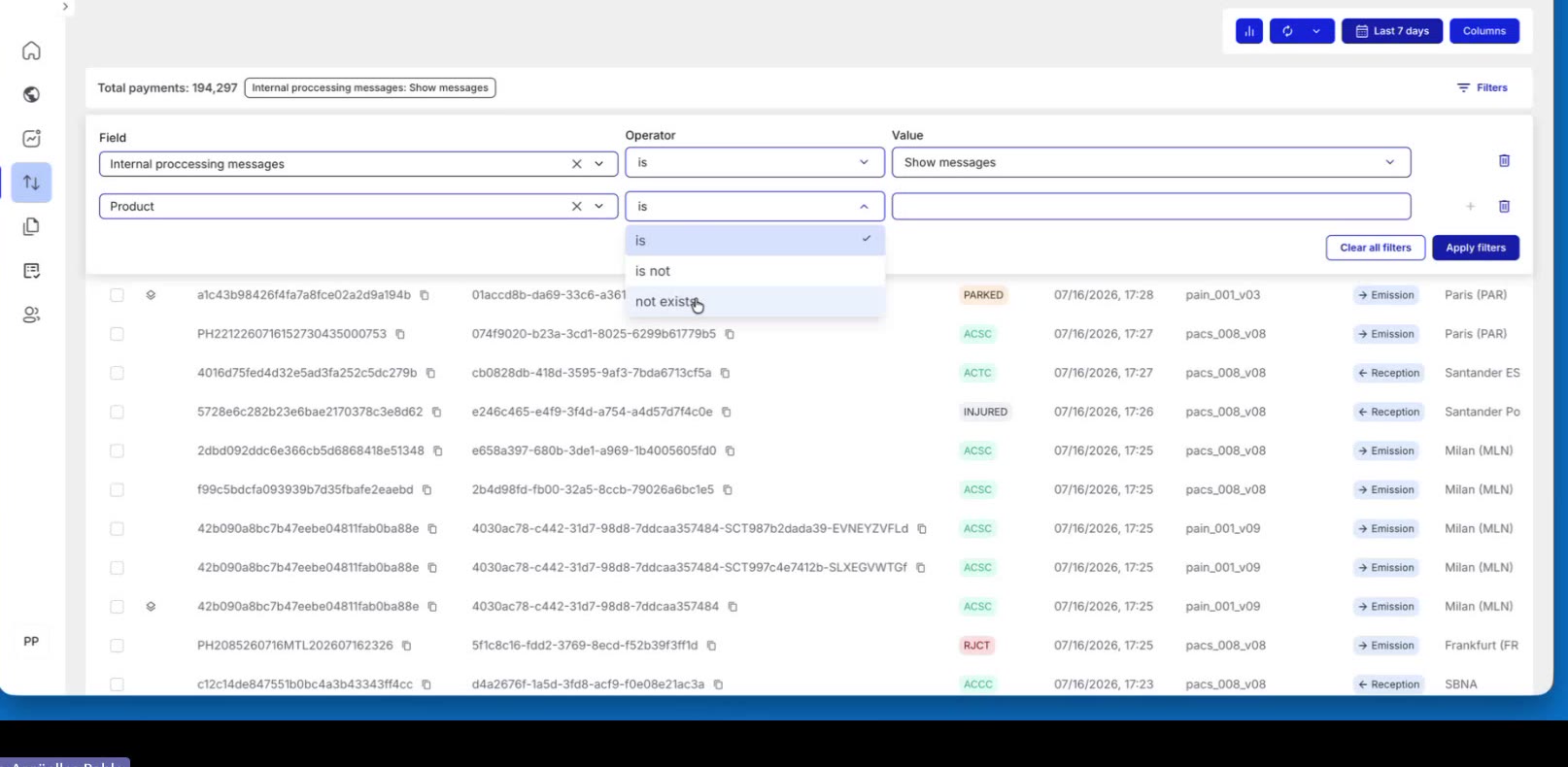Click Reception tag in Santander ES row
1568x767 pixels.
click(1388, 373)
